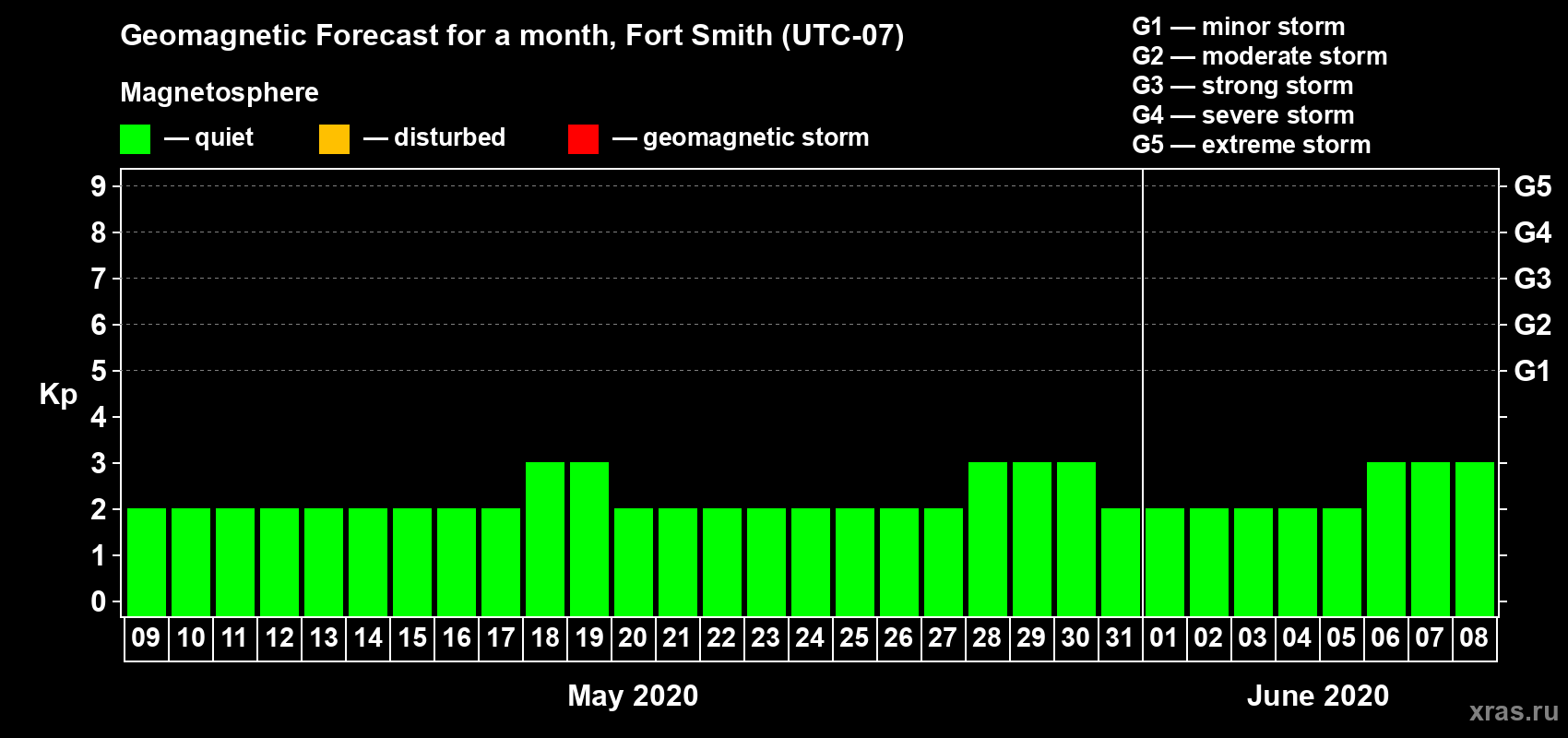Click date cell 14 on the x-axis
This screenshot has width=1568, height=738.
(x=368, y=638)
